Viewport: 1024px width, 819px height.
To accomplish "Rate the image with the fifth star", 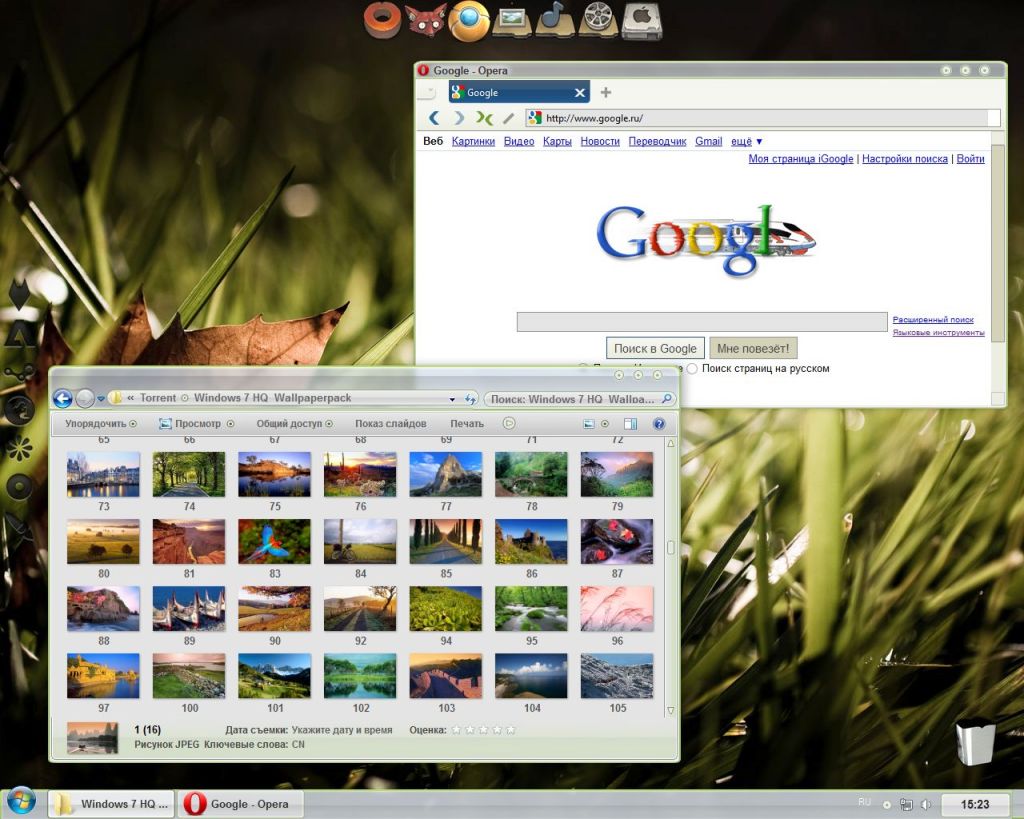I will [x=510, y=730].
